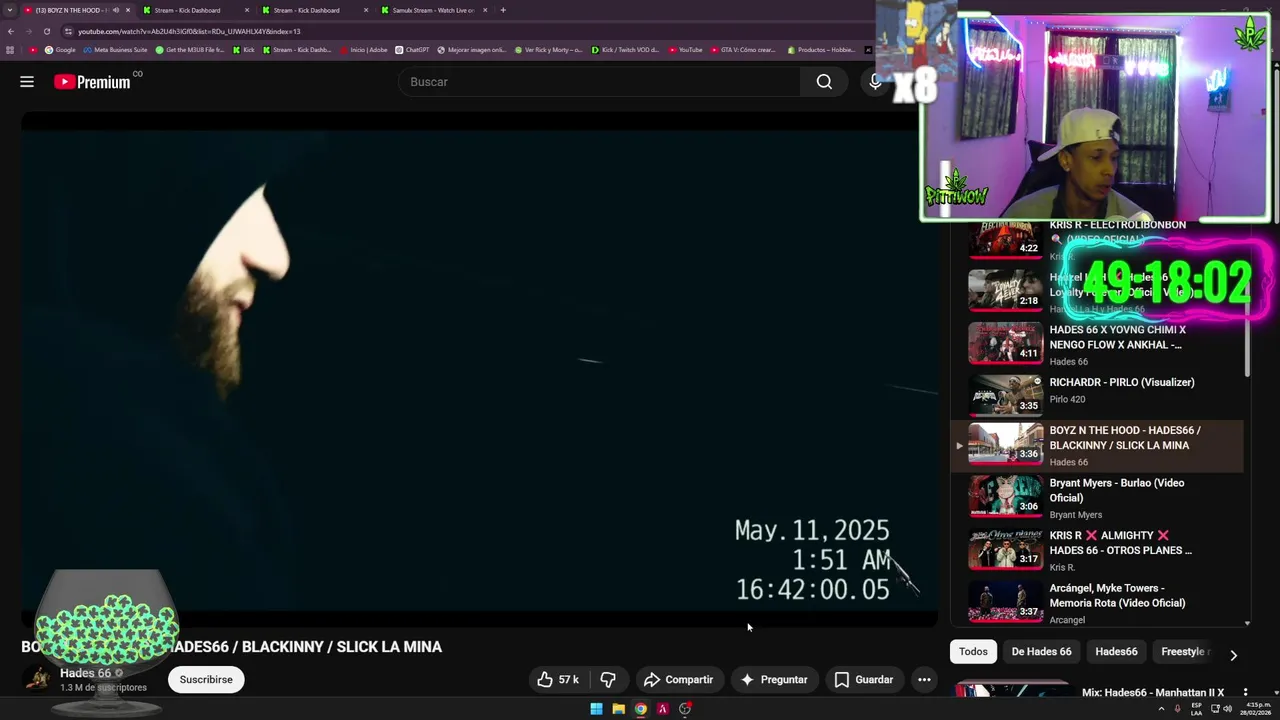Screen dimensions: 1280x720
Task: Go forward with browser forward arrow
Action: tap(28, 31)
